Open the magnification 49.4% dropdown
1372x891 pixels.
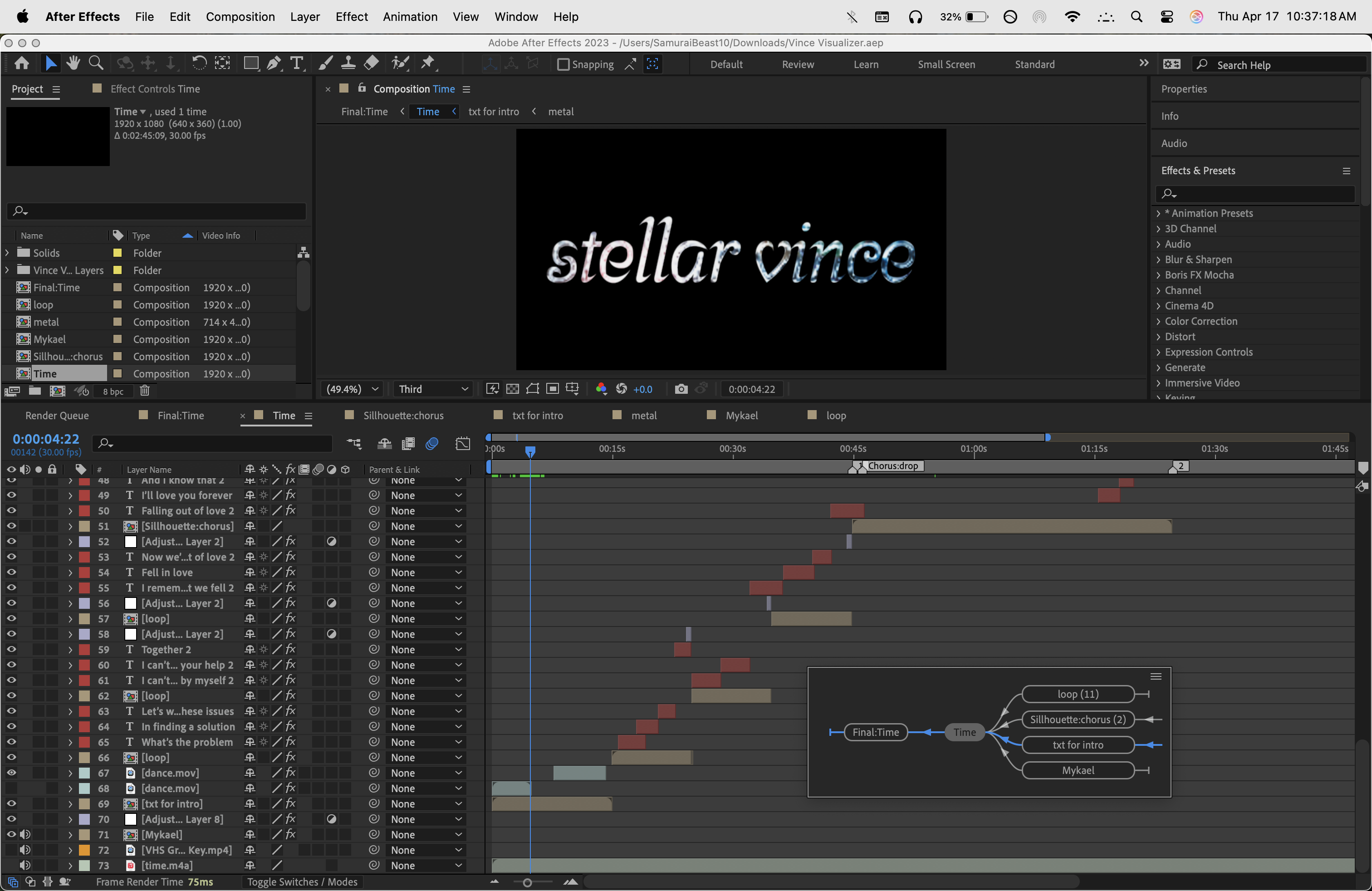[x=352, y=389]
